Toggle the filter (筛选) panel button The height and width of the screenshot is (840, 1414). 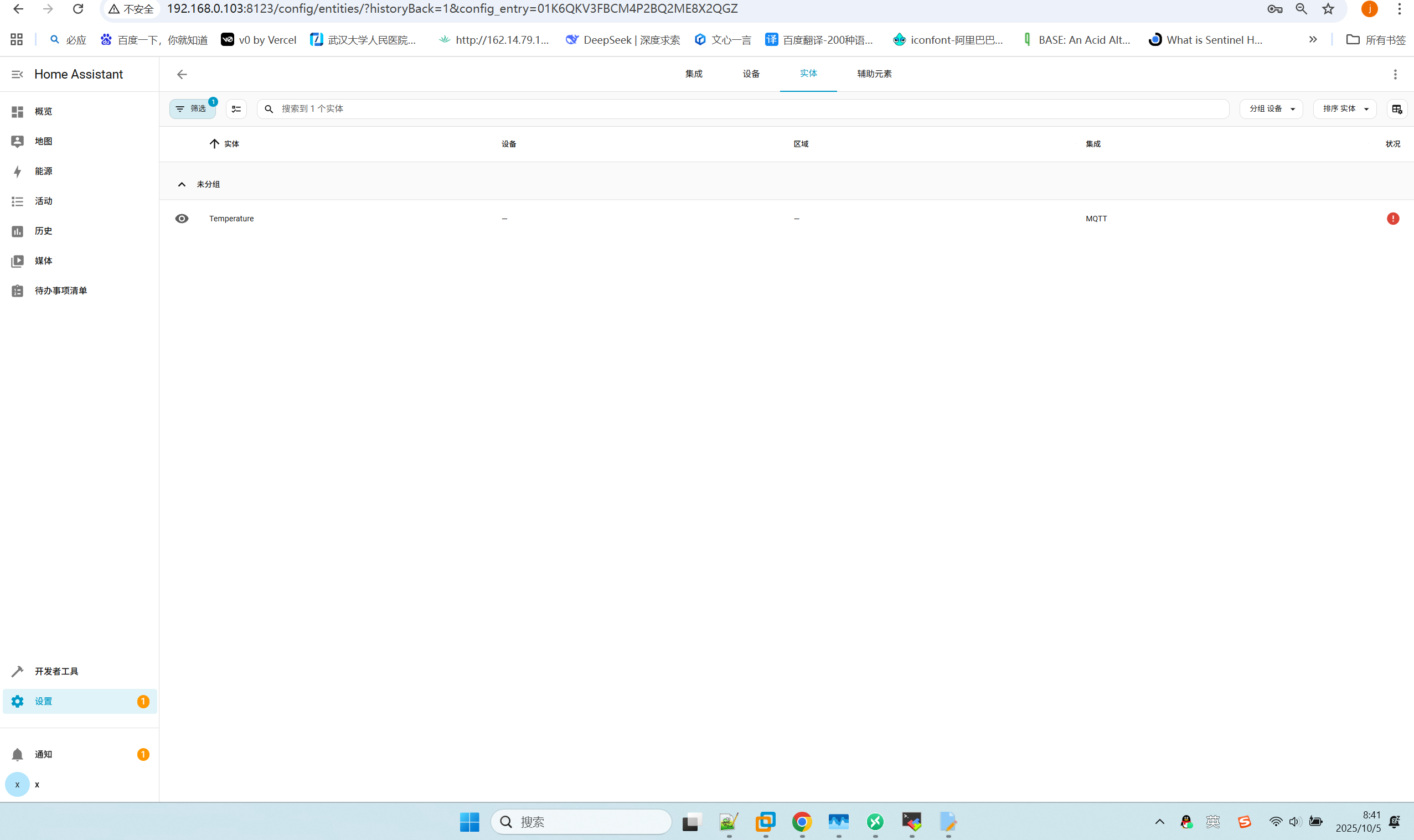[x=192, y=108]
